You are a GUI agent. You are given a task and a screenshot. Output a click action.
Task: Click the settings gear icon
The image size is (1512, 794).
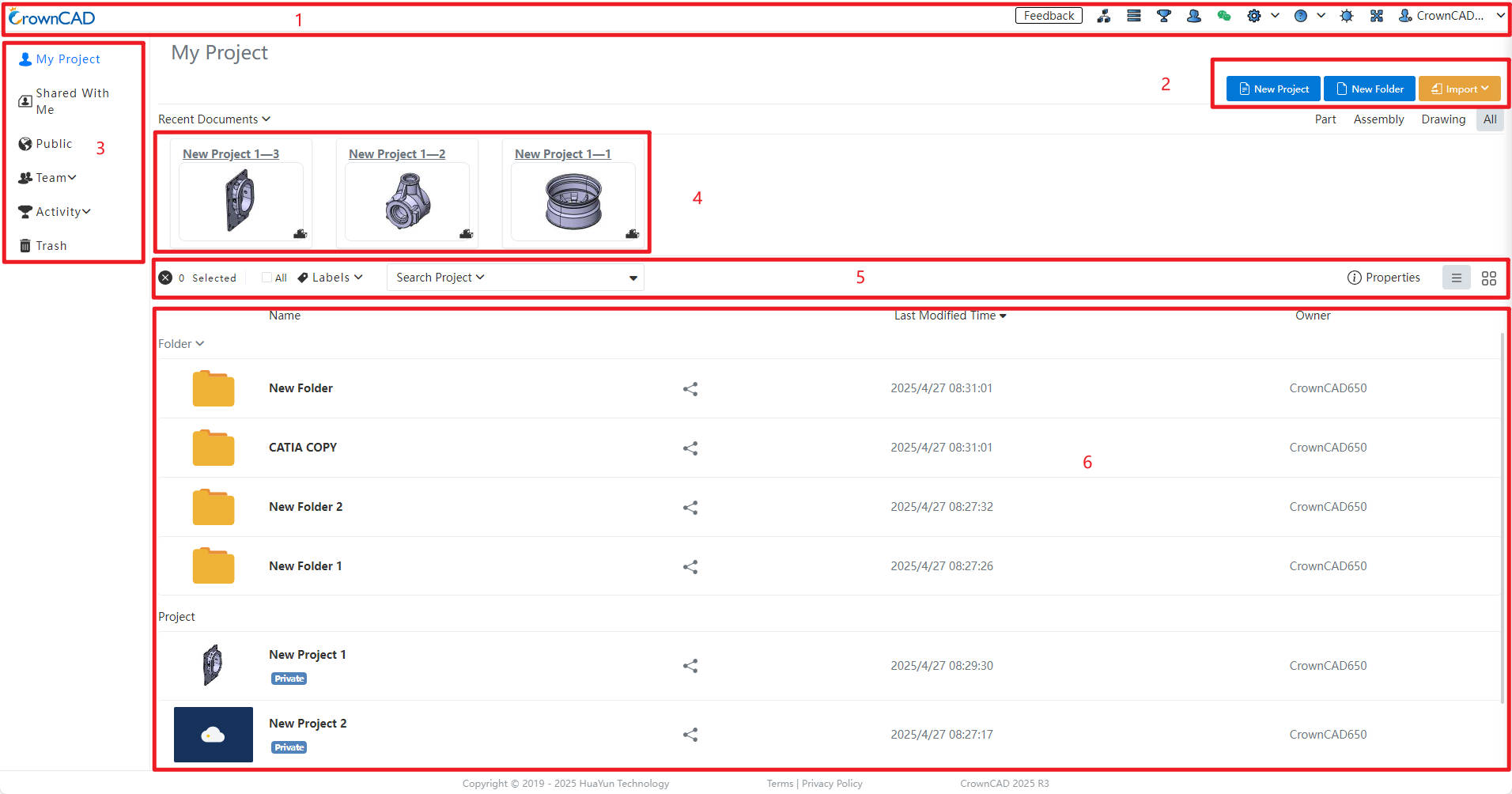[x=1254, y=16]
